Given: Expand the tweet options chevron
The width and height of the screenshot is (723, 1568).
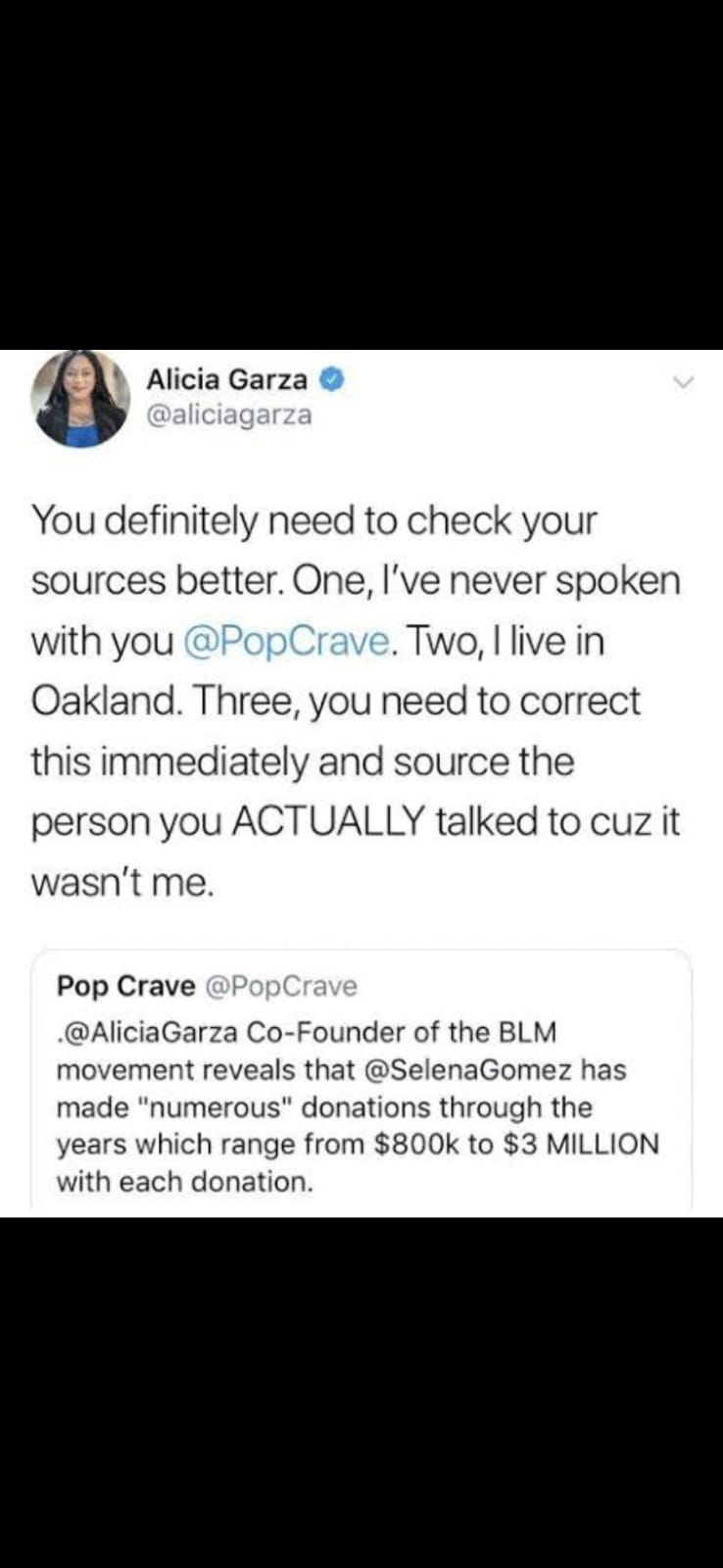Looking at the screenshot, I should [684, 381].
